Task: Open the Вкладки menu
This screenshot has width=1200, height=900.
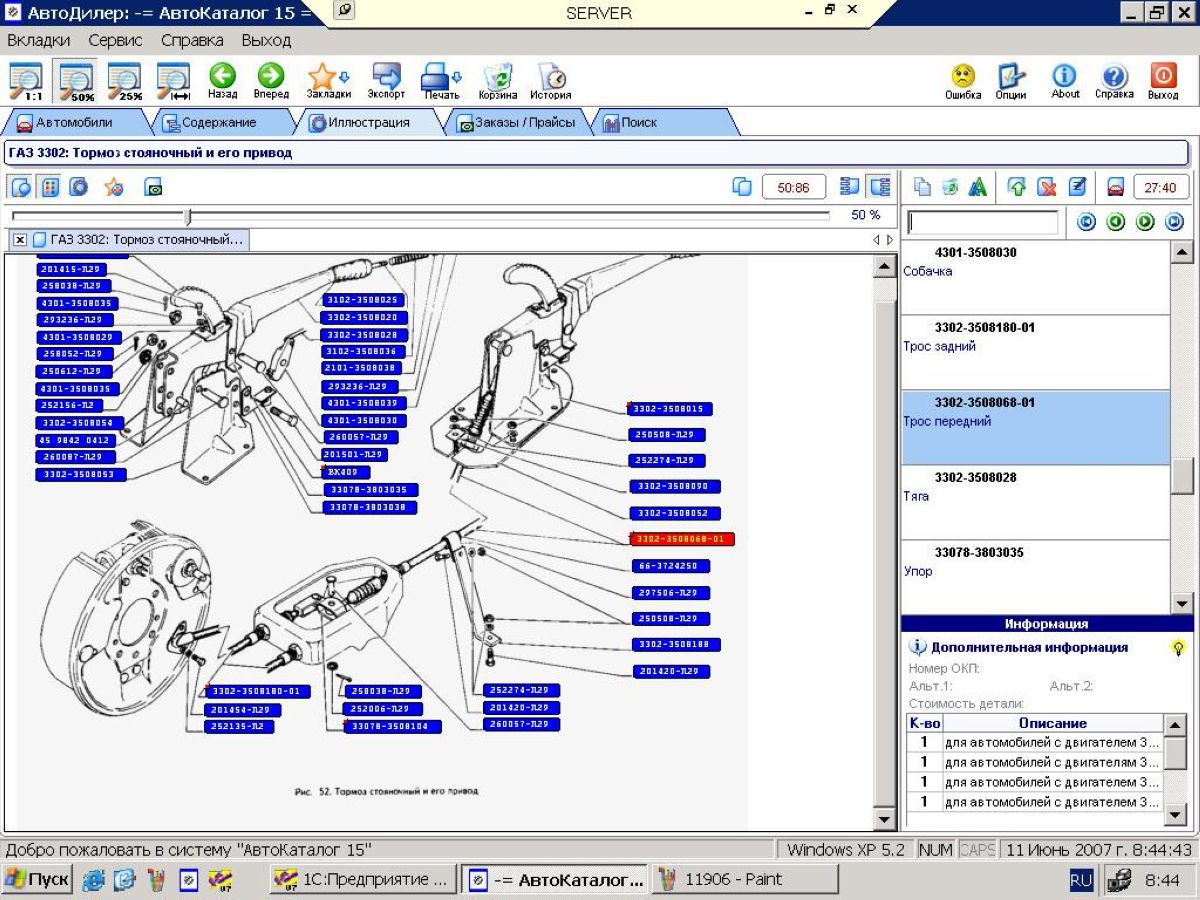Action: [39, 41]
